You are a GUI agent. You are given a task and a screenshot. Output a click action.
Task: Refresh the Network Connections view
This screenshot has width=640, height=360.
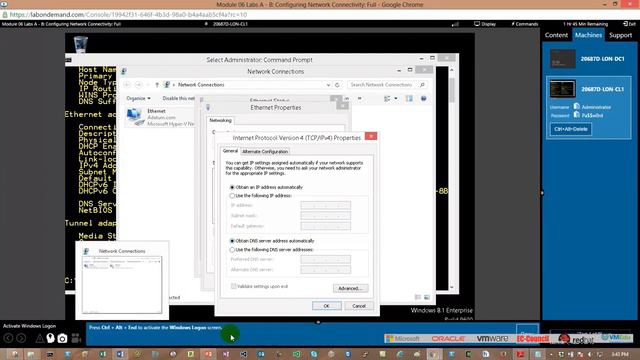(x=337, y=85)
